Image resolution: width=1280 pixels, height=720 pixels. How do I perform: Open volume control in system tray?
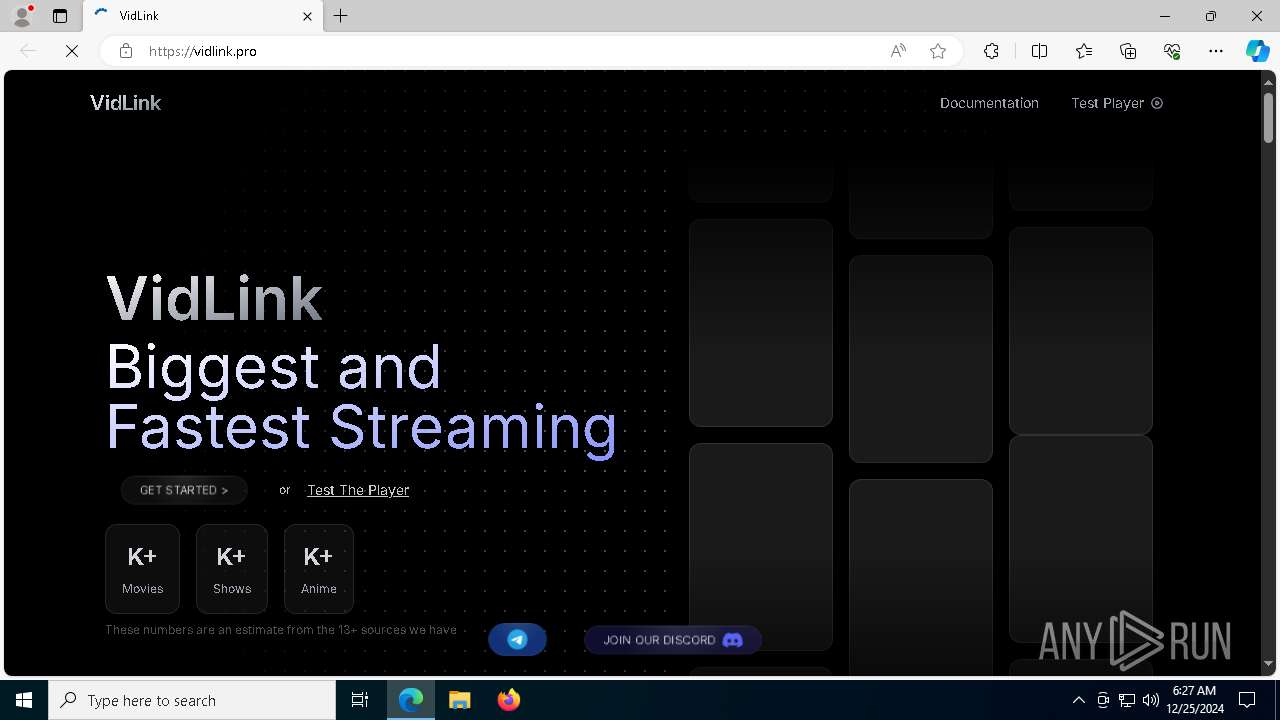pyautogui.click(x=1150, y=700)
